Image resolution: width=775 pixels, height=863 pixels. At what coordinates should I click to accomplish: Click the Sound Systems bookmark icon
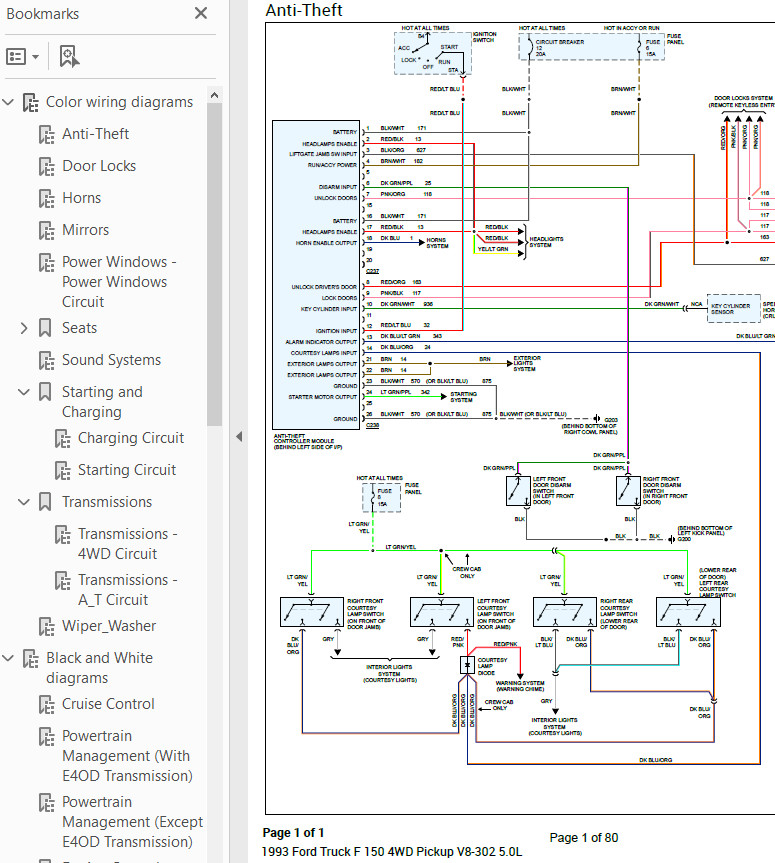tap(47, 360)
